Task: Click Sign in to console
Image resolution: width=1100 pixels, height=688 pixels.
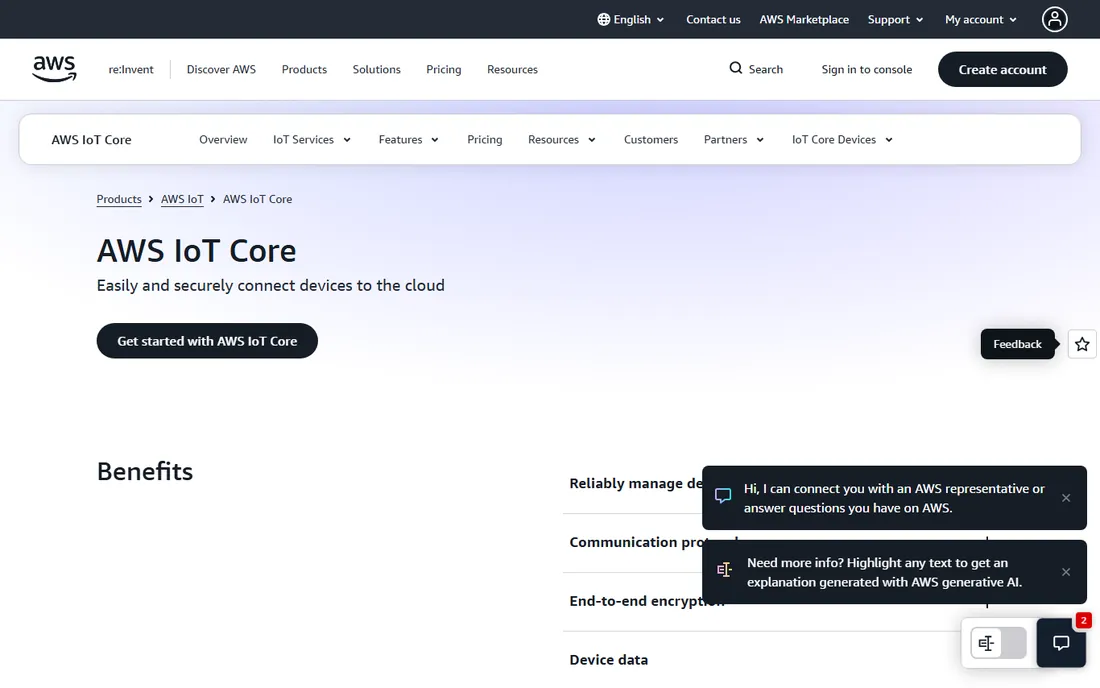Action: [x=866, y=69]
